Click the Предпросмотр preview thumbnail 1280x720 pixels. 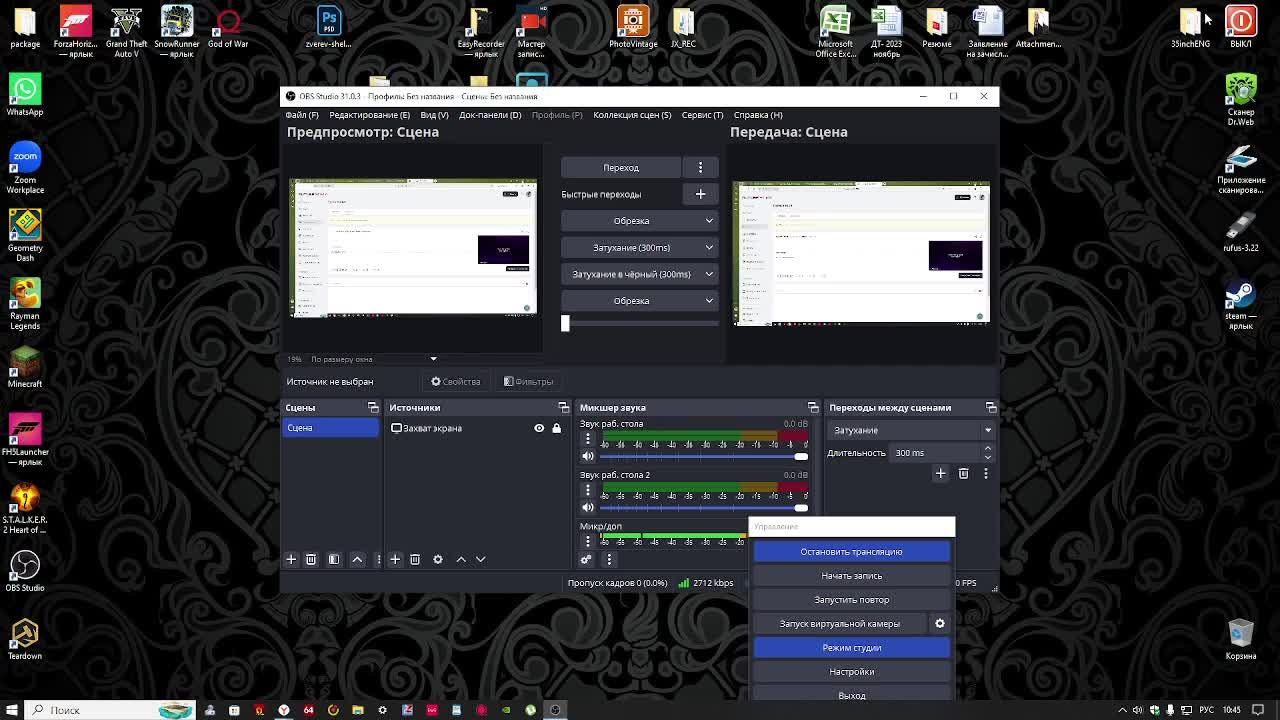coord(413,248)
